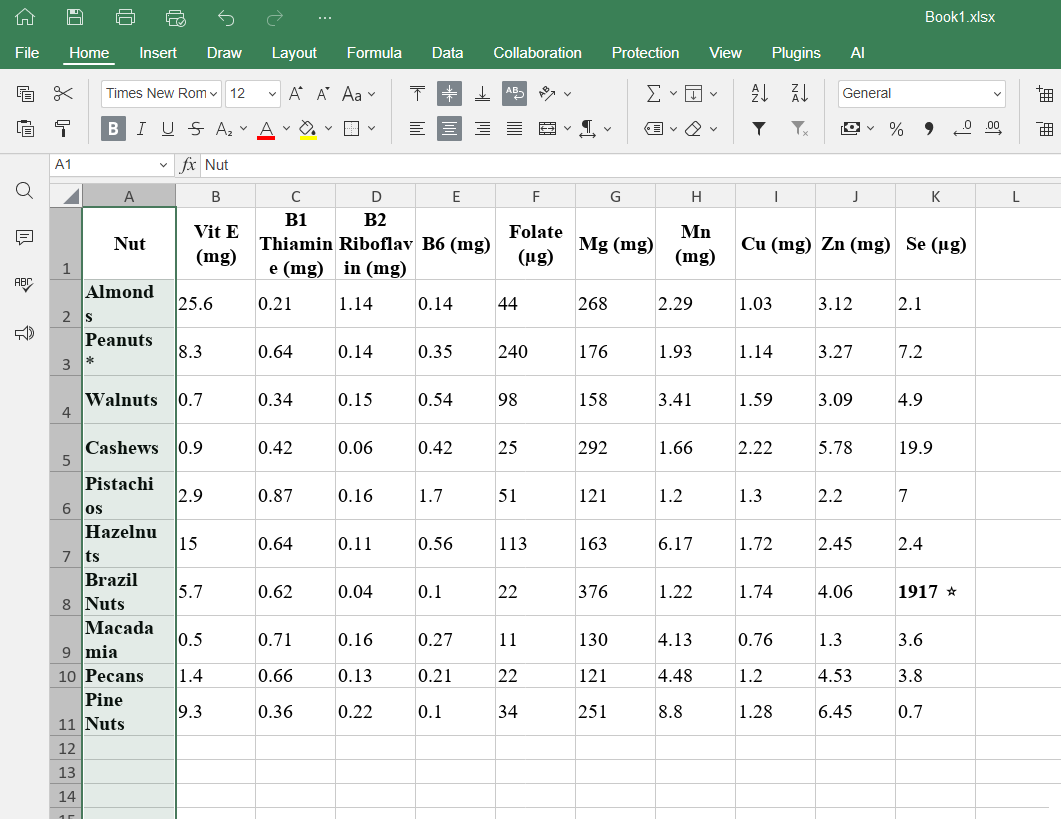This screenshot has height=819, width=1061.
Task: Toggle Bold formatting button
Action: 113,129
